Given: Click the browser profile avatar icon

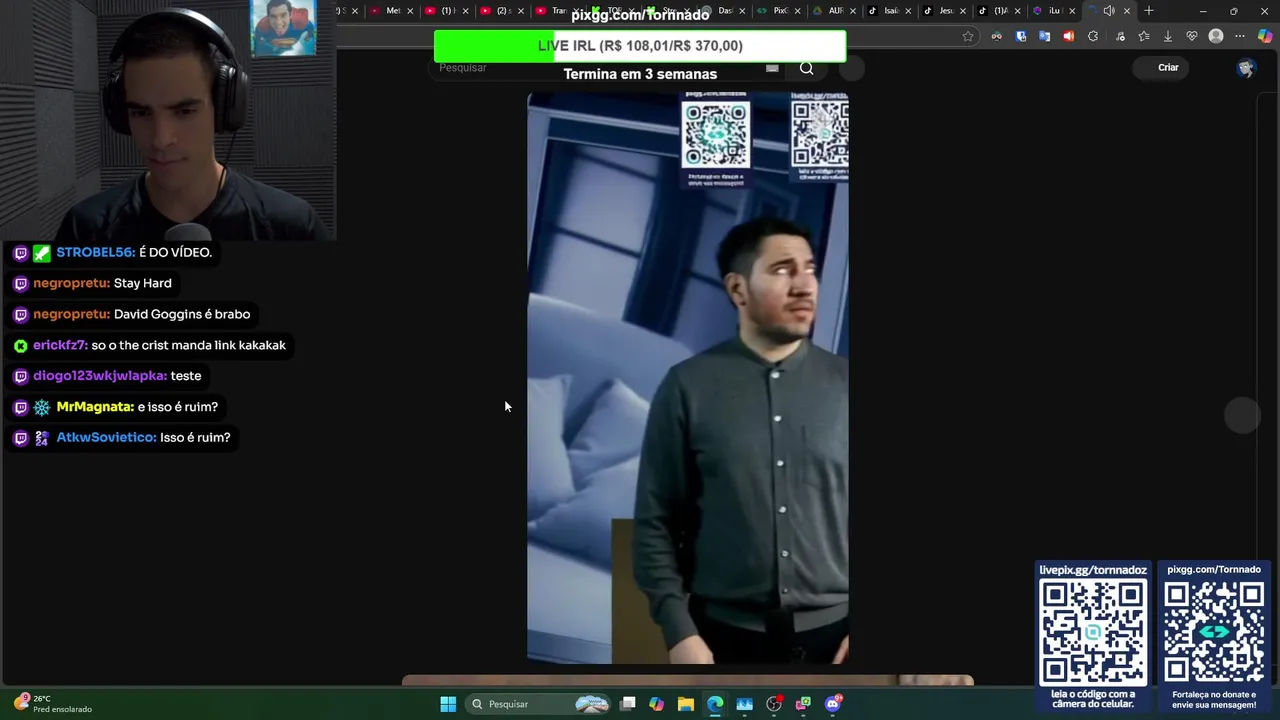Looking at the screenshot, I should point(1216,36).
